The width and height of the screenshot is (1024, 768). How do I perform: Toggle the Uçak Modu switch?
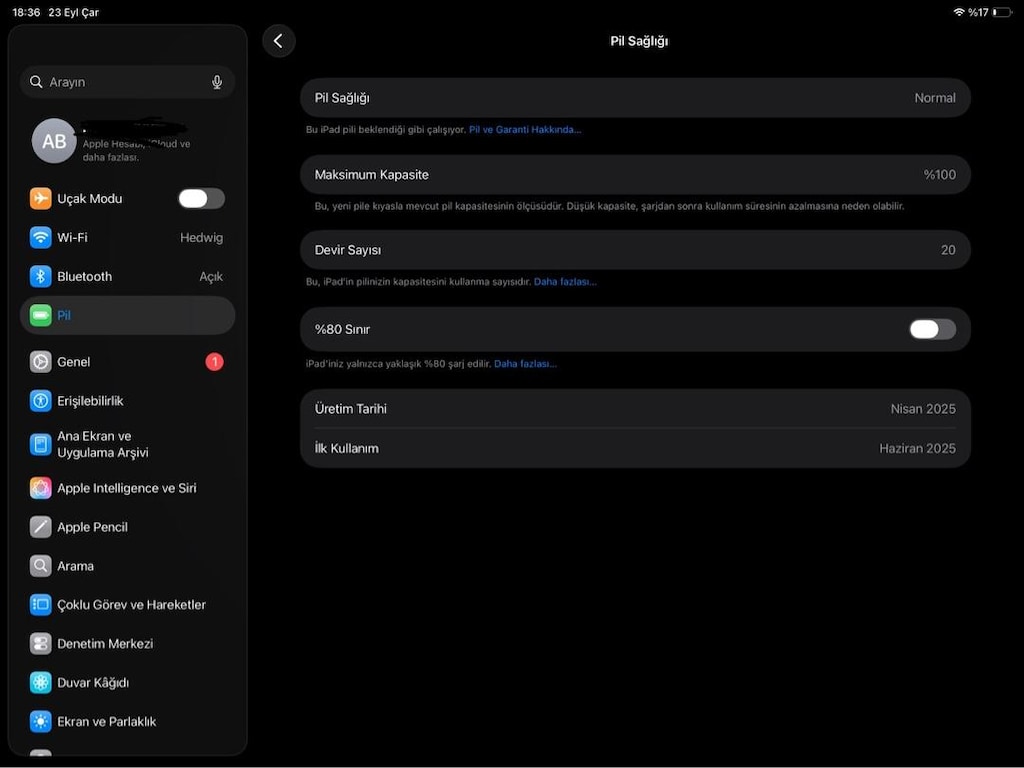[x=202, y=199]
